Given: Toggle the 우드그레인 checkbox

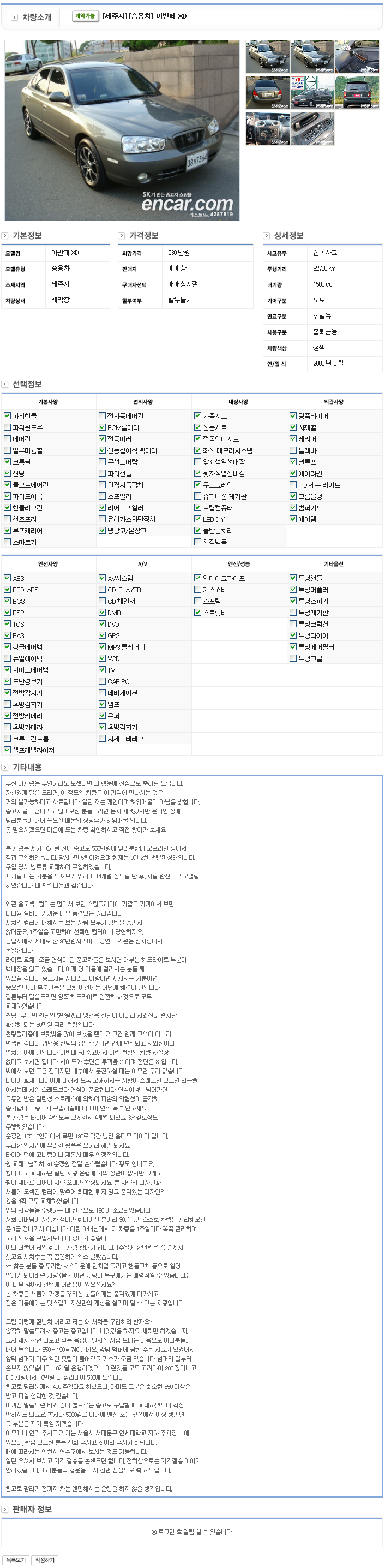Looking at the screenshot, I should (197, 485).
